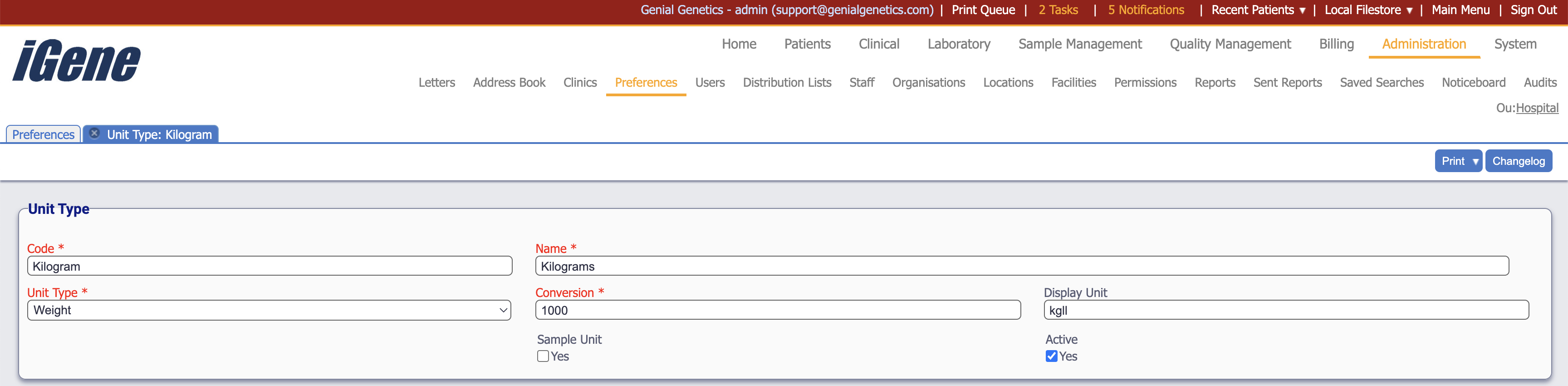Click the Sign Out link
Image resolution: width=1568 pixels, height=386 pixels.
tap(1534, 10)
